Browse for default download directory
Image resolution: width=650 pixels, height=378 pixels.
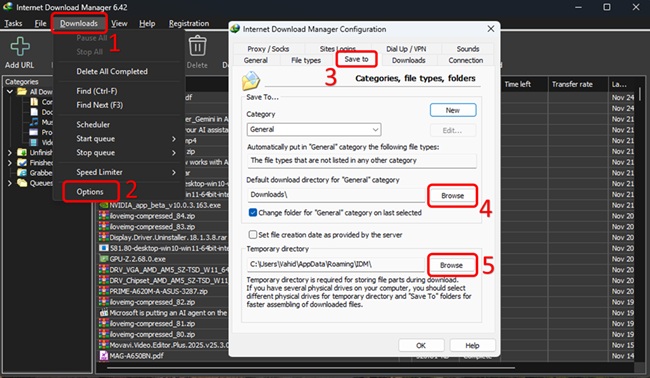pos(452,196)
